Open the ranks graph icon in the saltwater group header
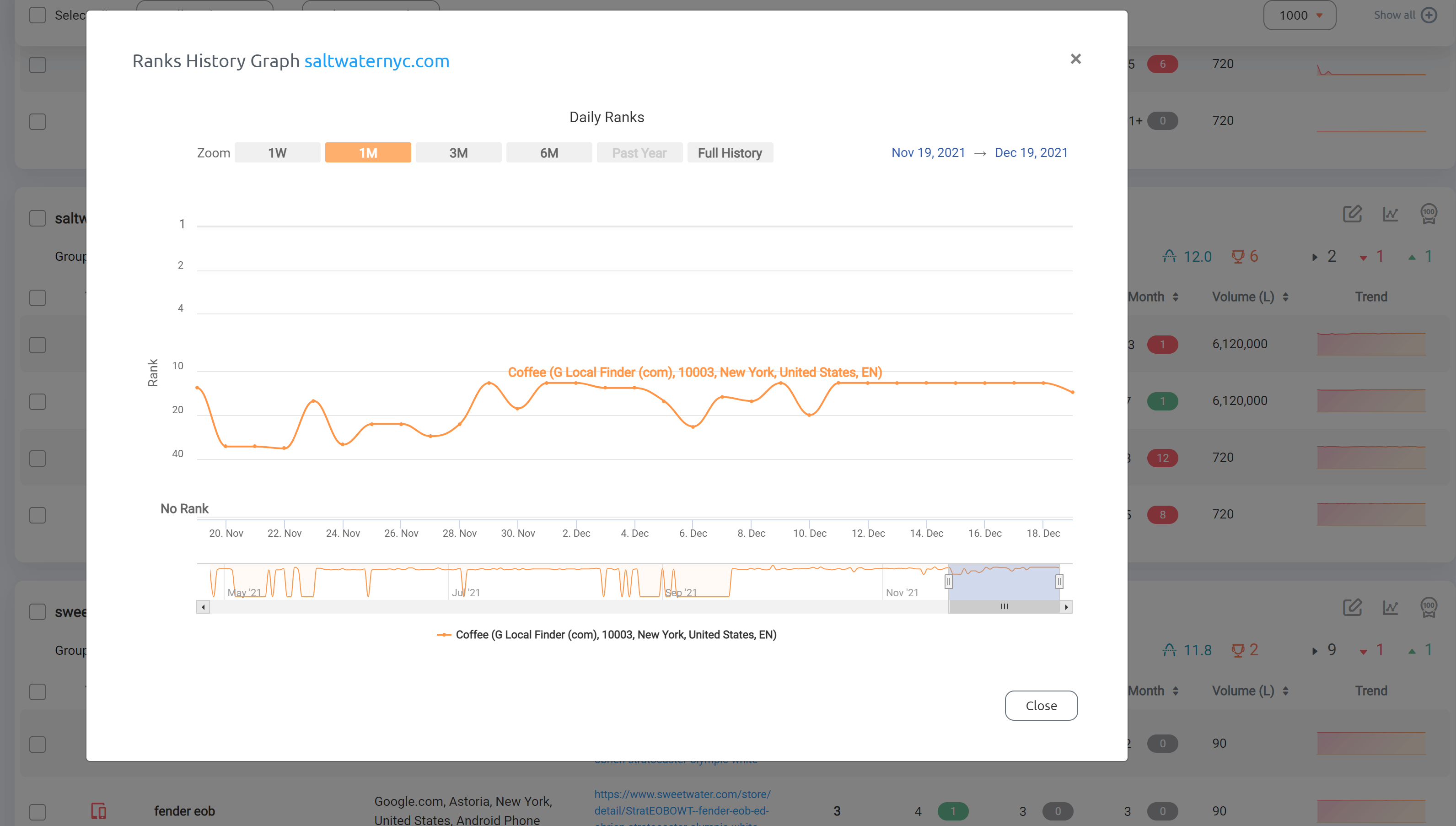Image resolution: width=1456 pixels, height=826 pixels. [1391, 214]
